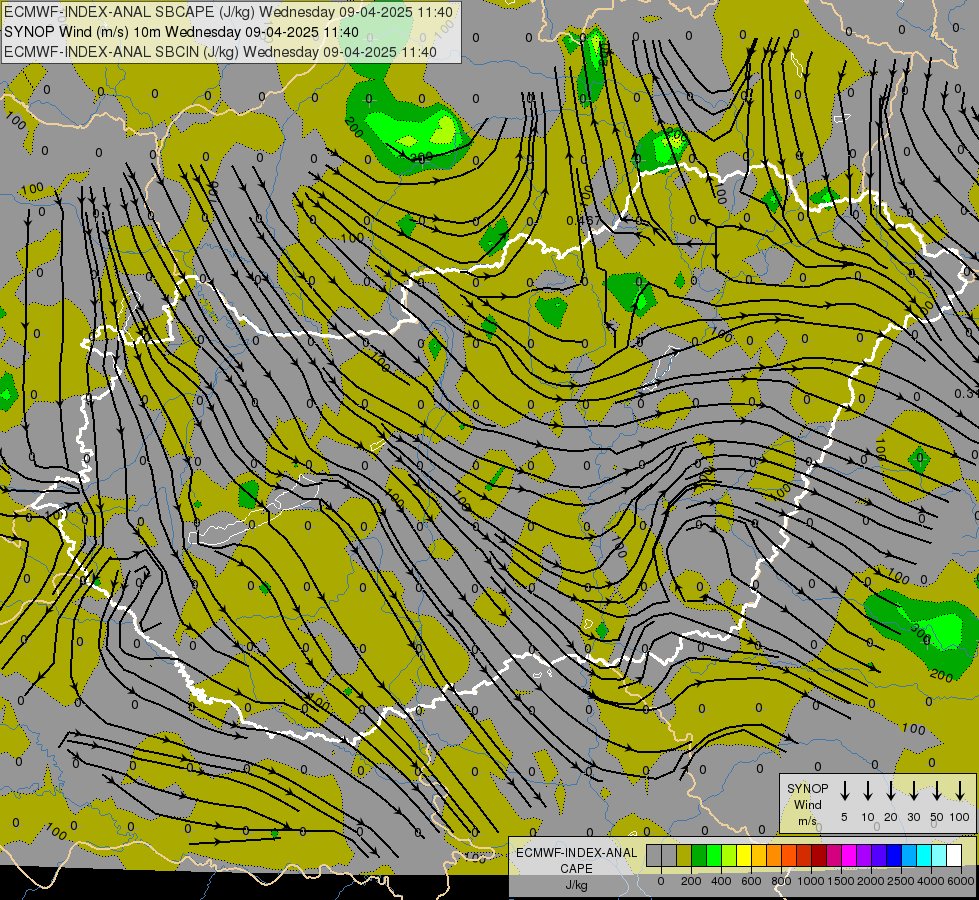Click the 20 m/s wind arrow in legend
Screen dimensions: 979x900
click(891, 790)
